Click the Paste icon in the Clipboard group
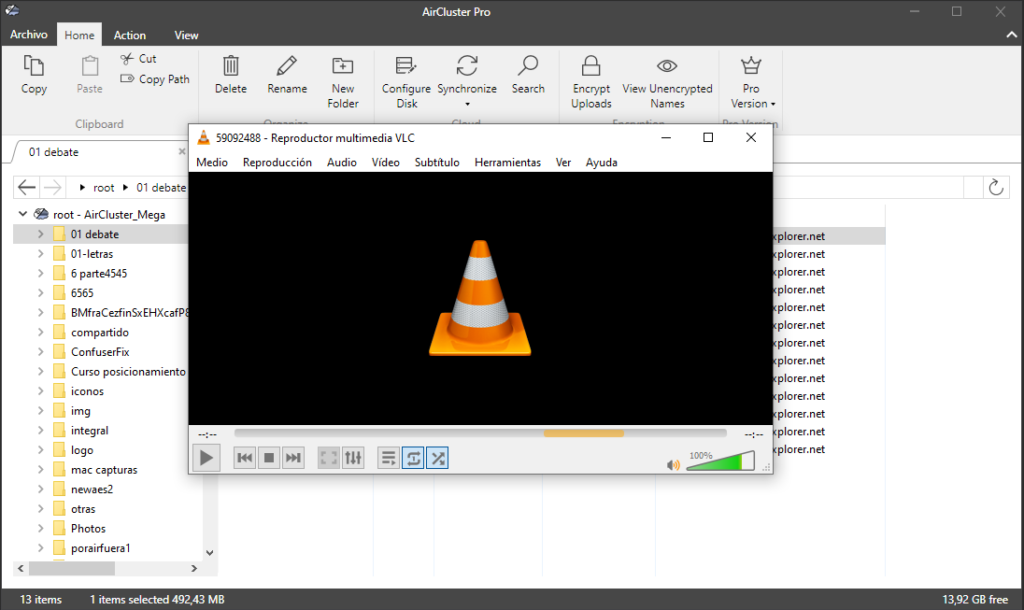The image size is (1024, 610). (x=89, y=66)
